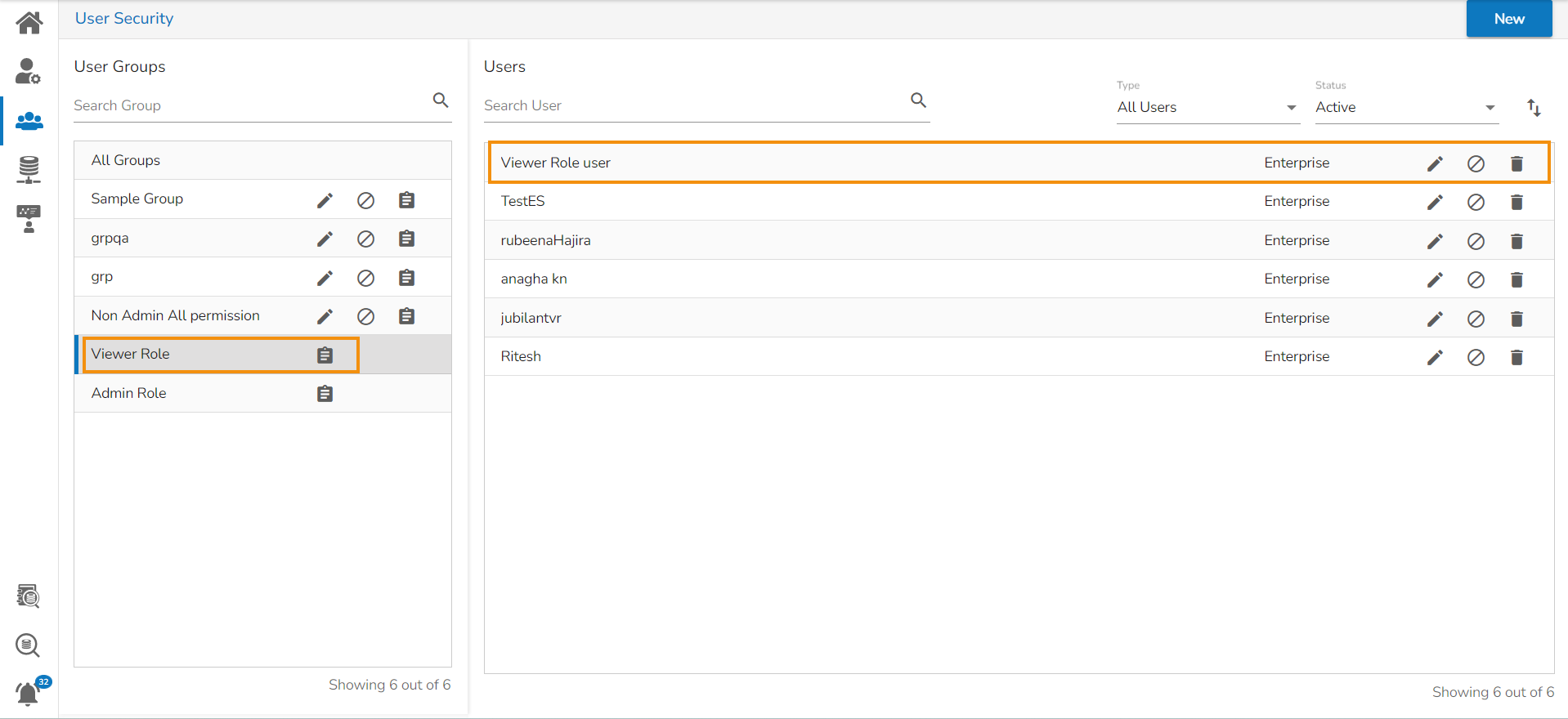The height and width of the screenshot is (719, 1568).
Task: Disable the Non Admin All permission group
Action: pyautogui.click(x=365, y=316)
